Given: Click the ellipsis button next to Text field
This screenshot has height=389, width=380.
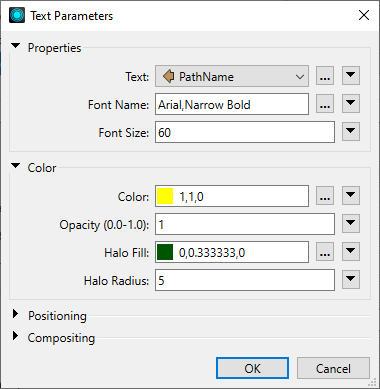Looking at the screenshot, I should (x=325, y=76).
